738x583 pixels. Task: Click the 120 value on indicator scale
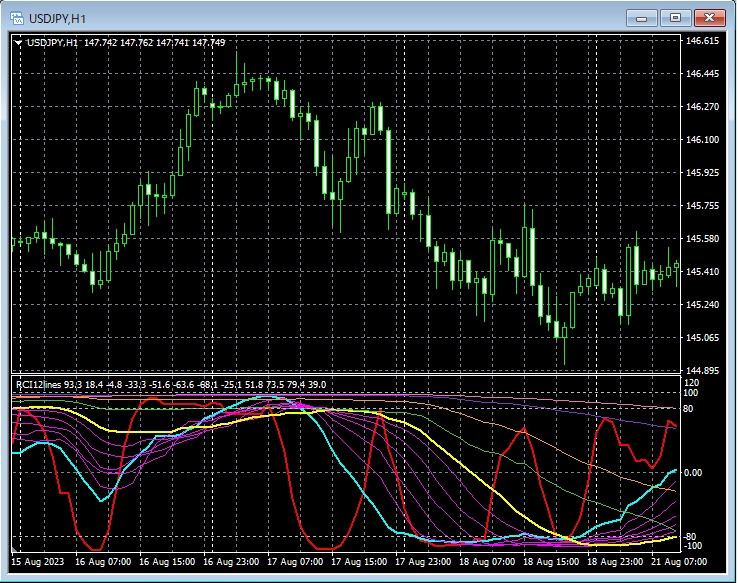(692, 383)
